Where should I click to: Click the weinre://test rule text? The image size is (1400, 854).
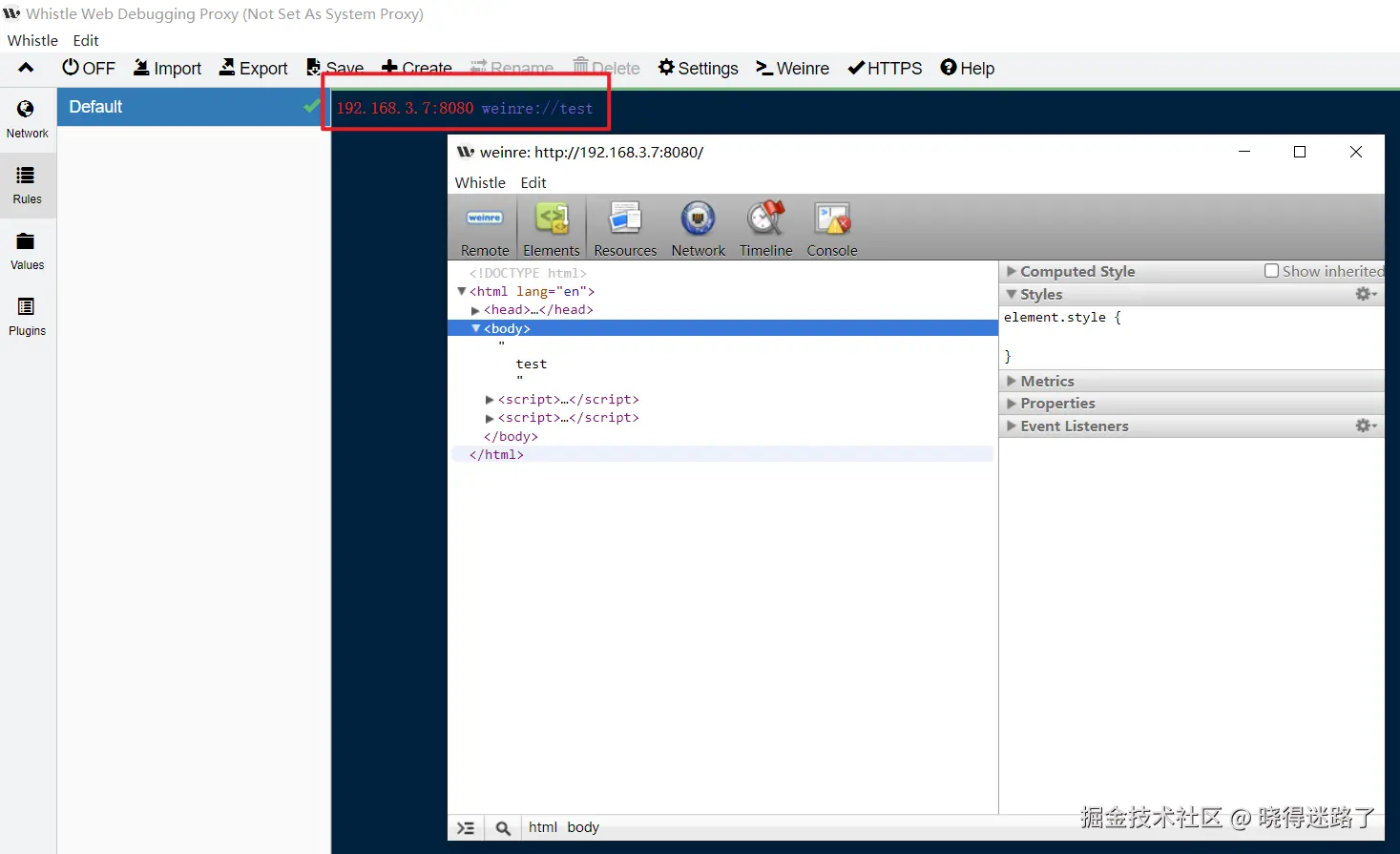(537, 109)
